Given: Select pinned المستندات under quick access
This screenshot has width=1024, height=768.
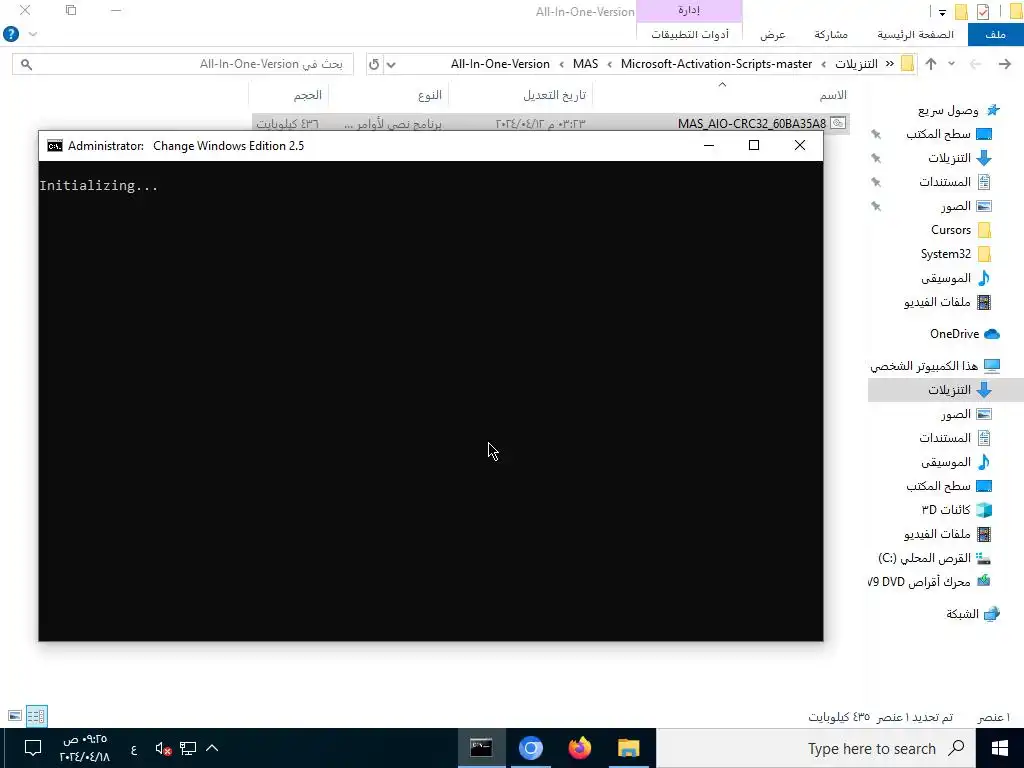Looking at the screenshot, I should tap(954, 182).
